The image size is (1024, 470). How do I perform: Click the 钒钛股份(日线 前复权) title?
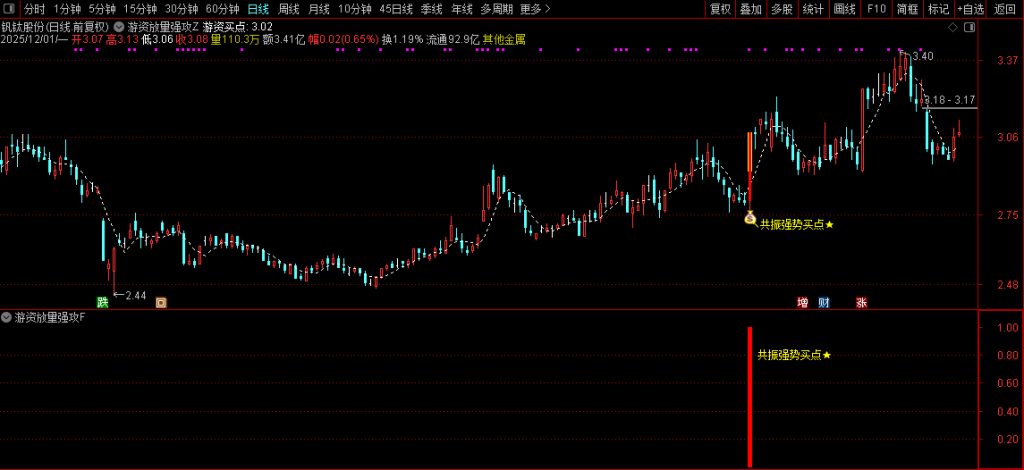tap(56, 27)
